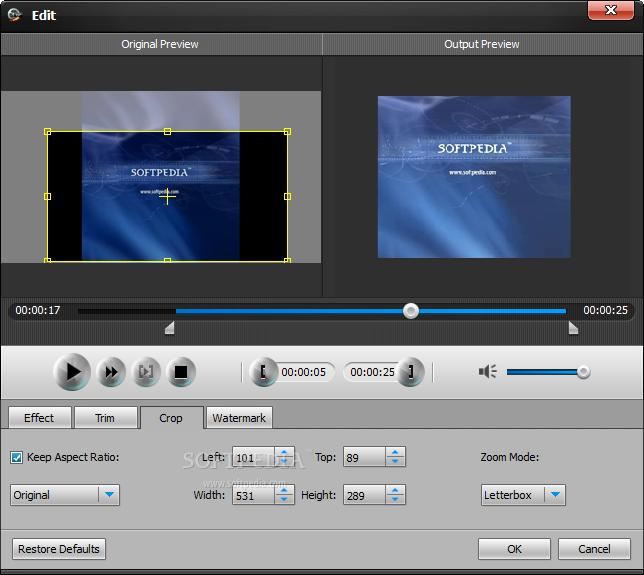Click the Output Preview video image
Image resolution: width=644 pixels, height=575 pixels.
point(474,177)
